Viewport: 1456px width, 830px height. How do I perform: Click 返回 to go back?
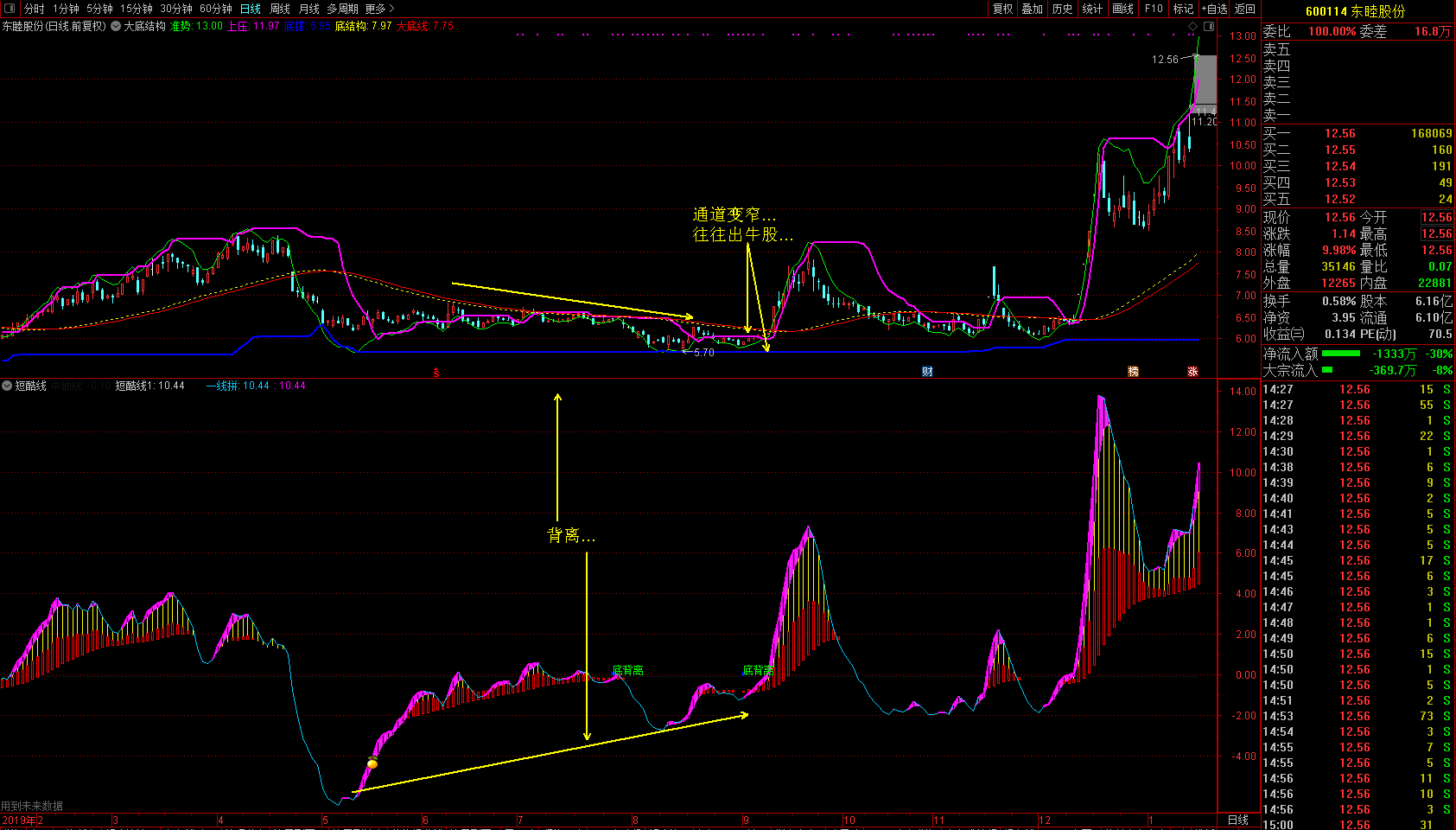click(1245, 9)
